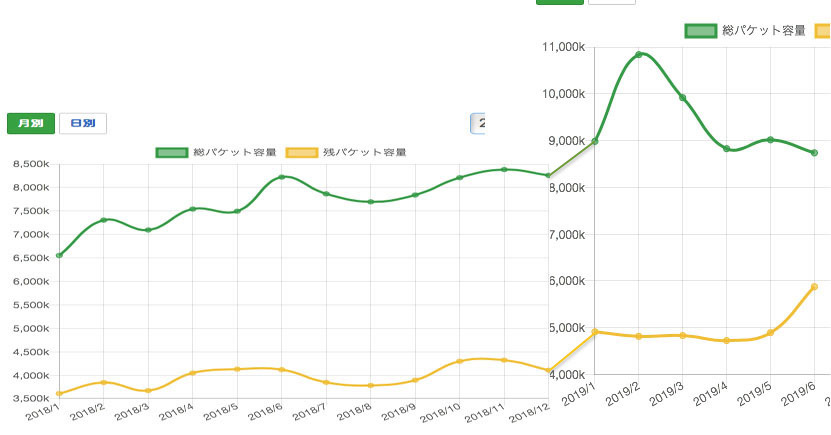Viewport: 831px width, 435px height.
Task: Select yellow data point for 2019/6
Action: click(814, 287)
